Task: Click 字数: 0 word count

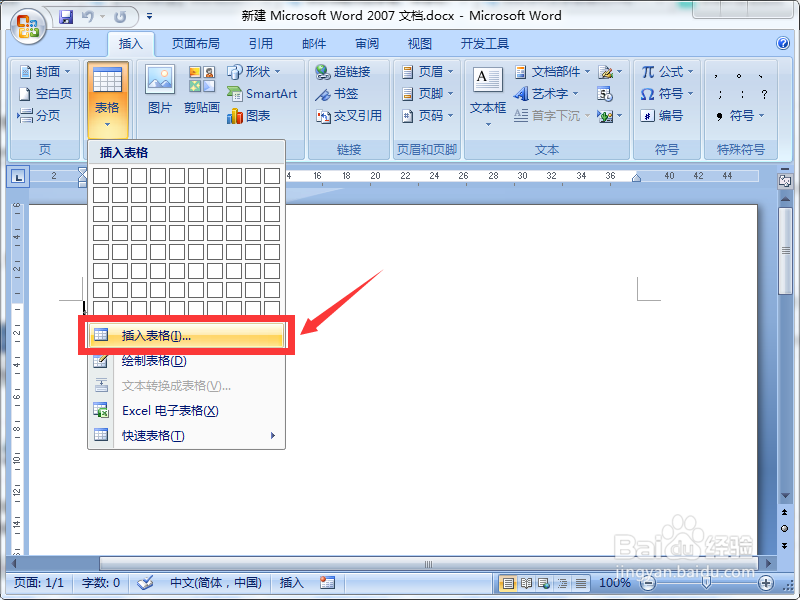Action: [x=101, y=583]
